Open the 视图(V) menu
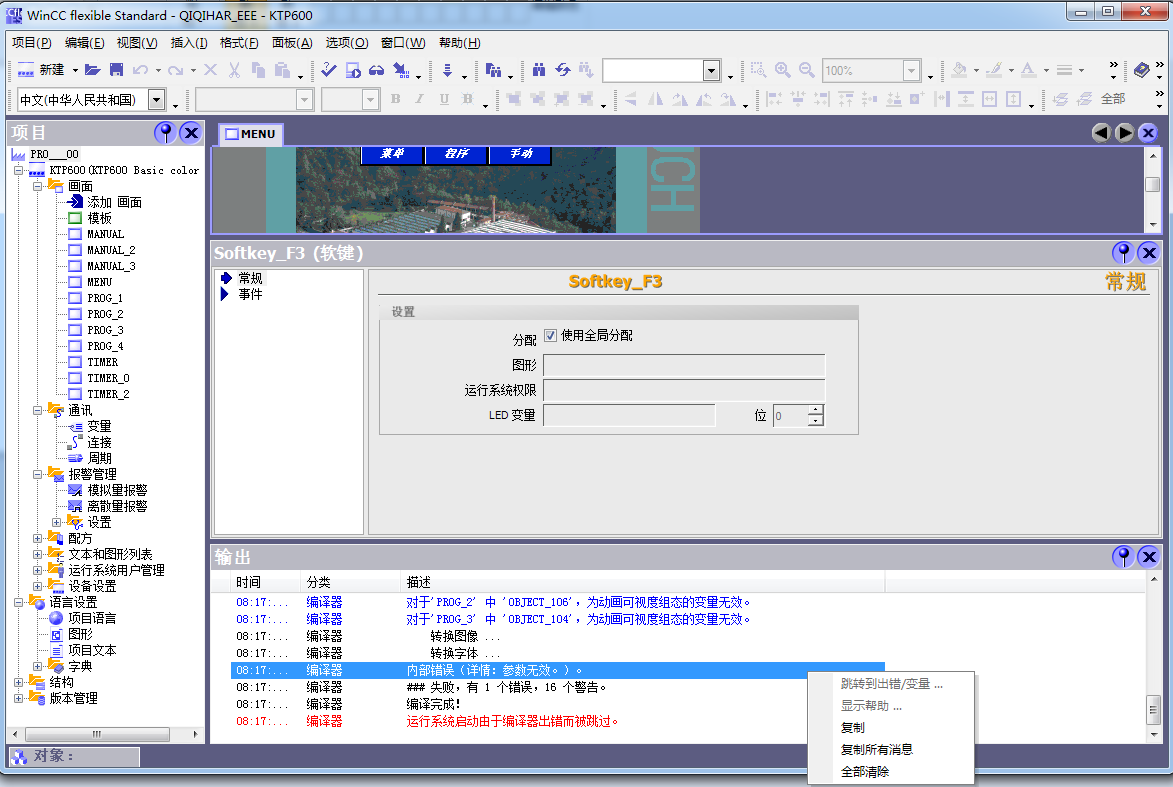 pos(137,43)
